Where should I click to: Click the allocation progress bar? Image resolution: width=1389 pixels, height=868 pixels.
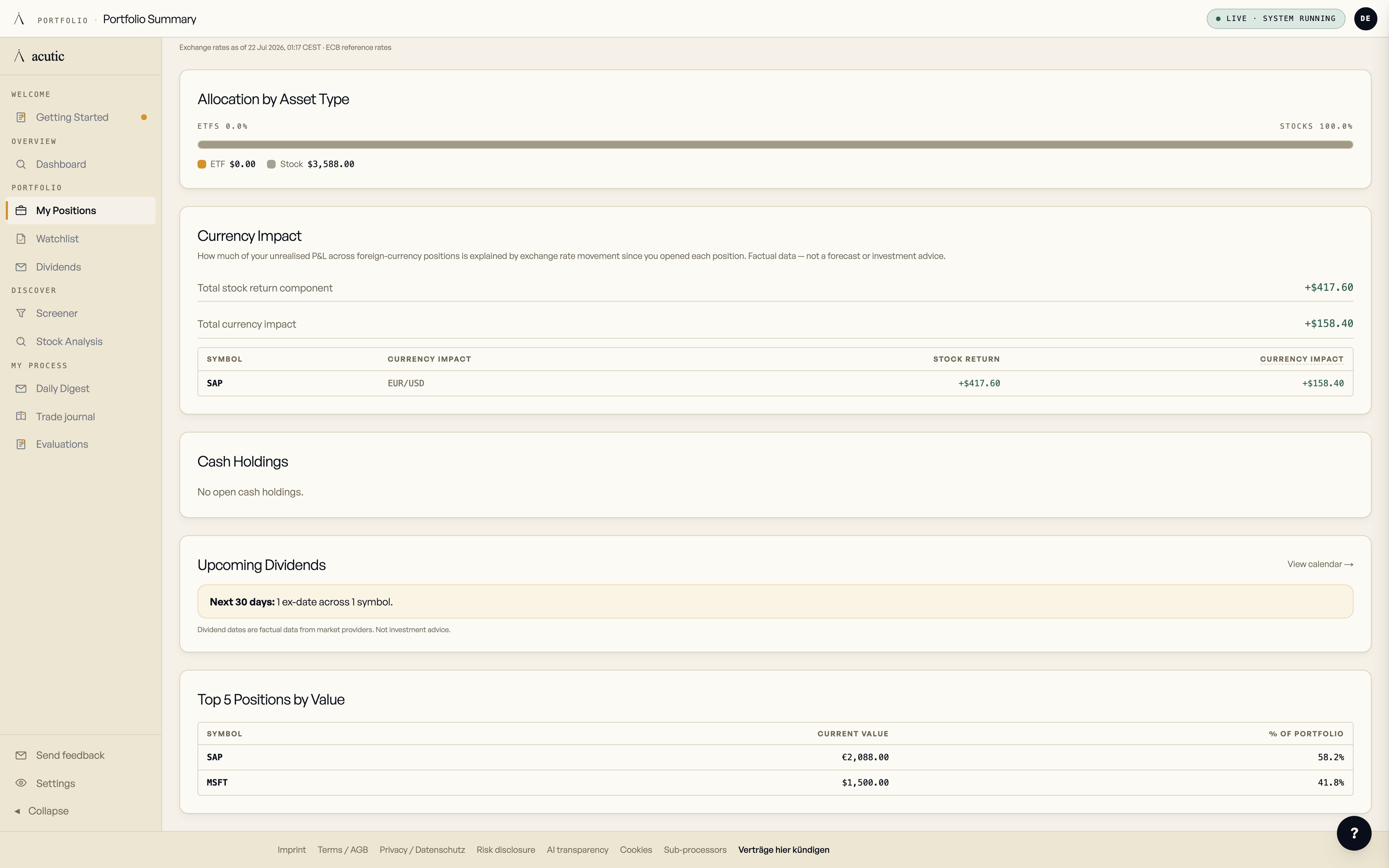775,145
